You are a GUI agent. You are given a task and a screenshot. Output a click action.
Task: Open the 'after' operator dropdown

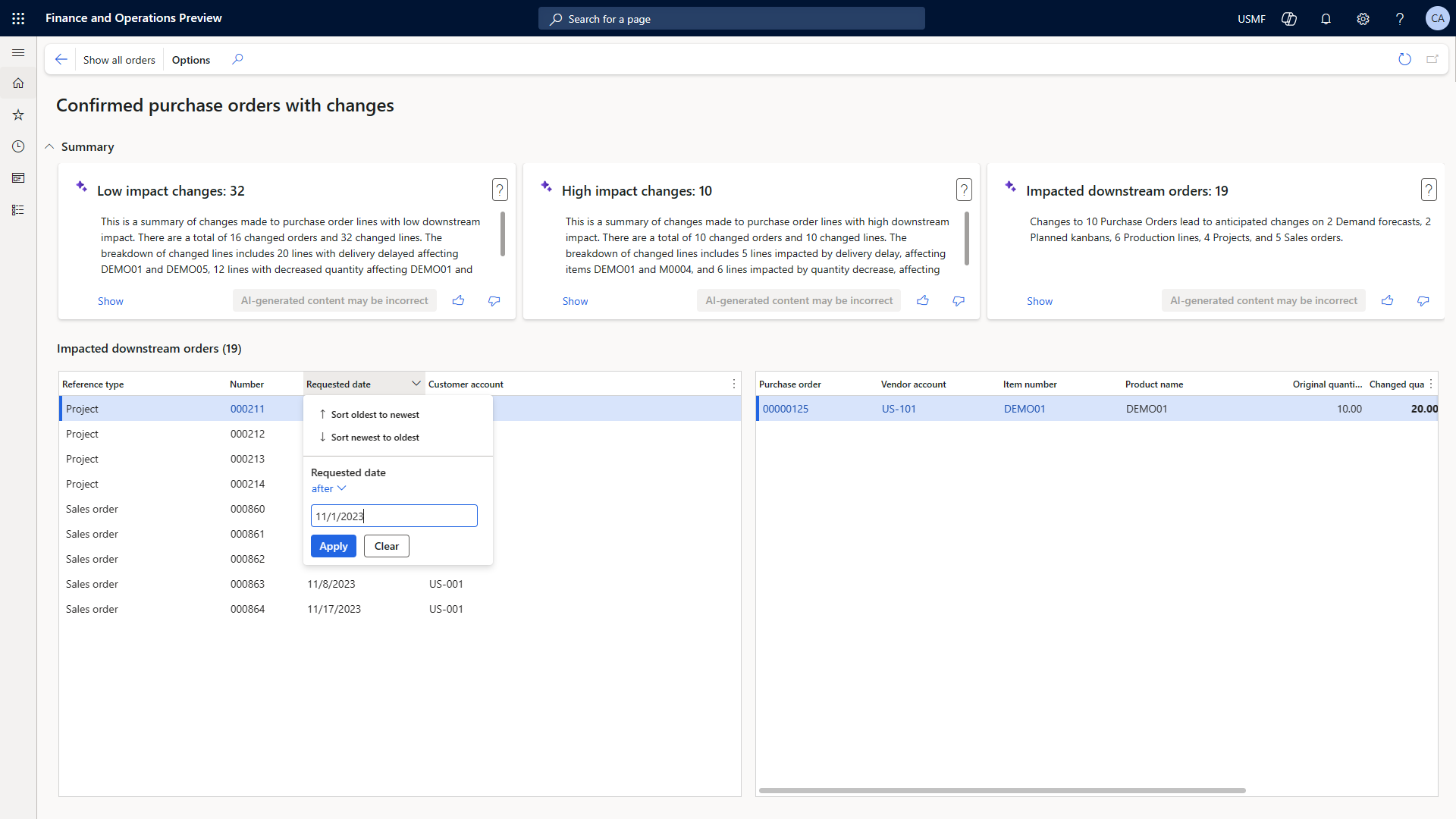pos(328,488)
